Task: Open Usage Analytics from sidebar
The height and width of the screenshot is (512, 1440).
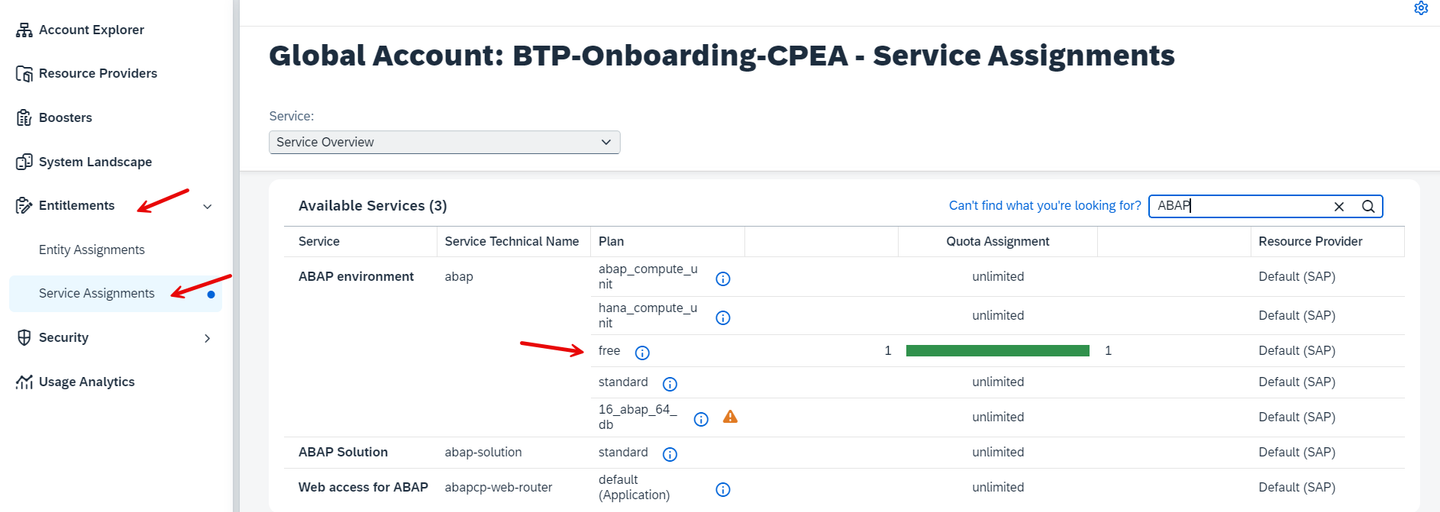Action: (x=86, y=382)
